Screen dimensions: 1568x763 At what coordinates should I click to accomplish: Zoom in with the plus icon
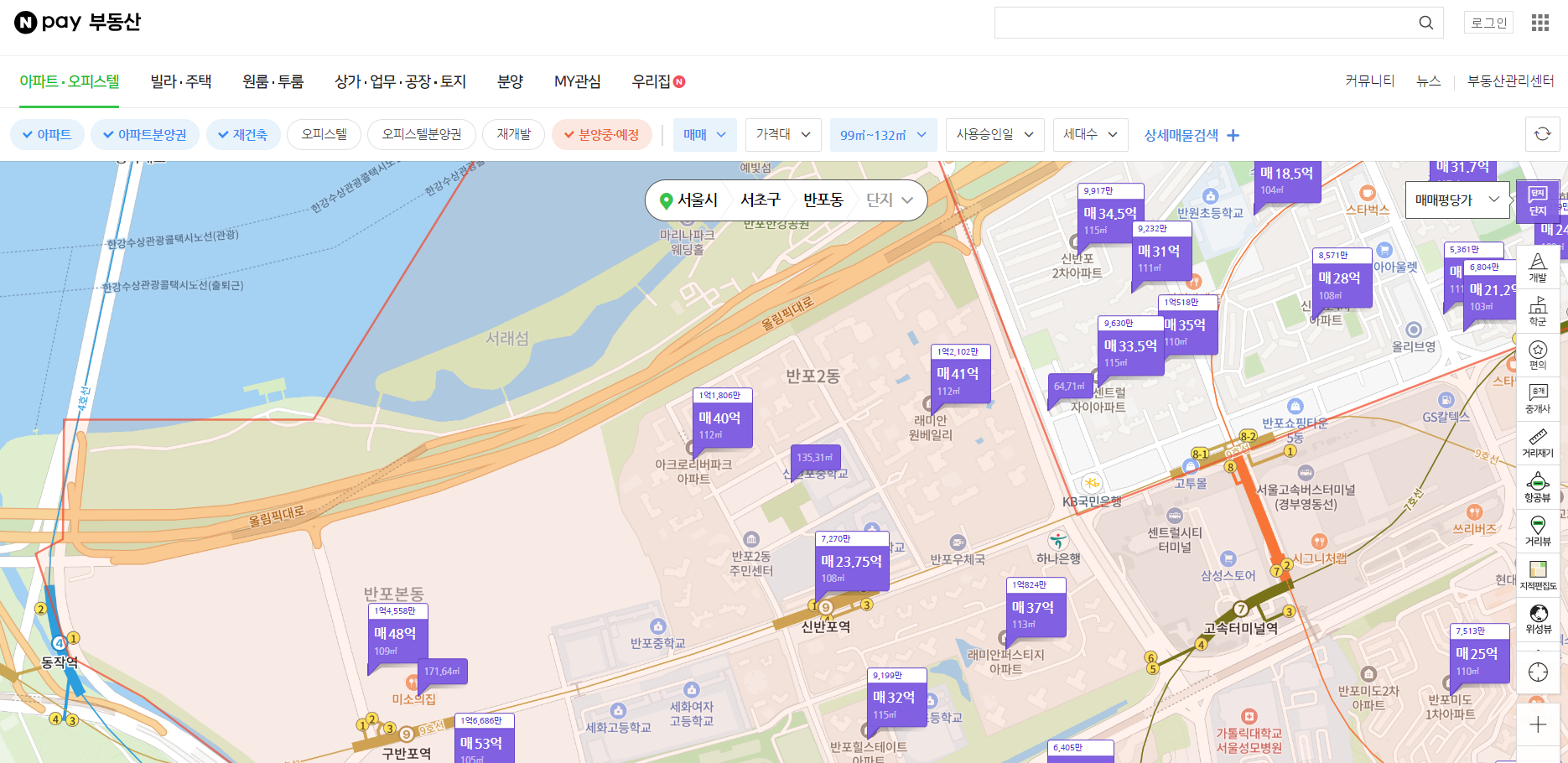[1538, 724]
